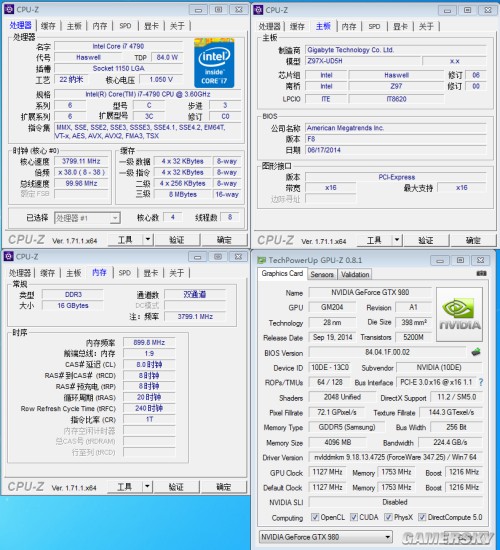The image size is (500, 550).
Task: Click the GPU name field NVIDIA GeForce GTX 980
Action: click(x=370, y=292)
